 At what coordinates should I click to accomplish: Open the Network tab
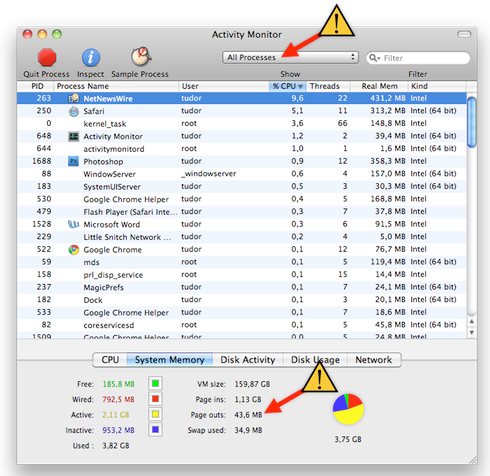(x=374, y=360)
